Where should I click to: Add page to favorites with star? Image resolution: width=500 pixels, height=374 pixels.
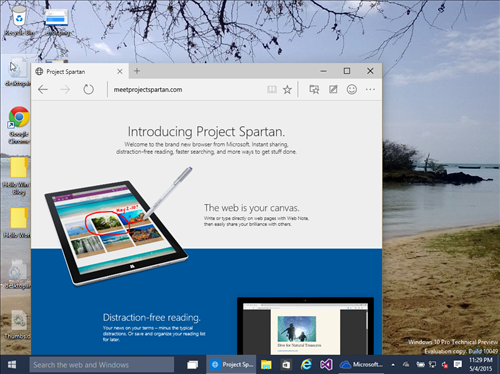[x=287, y=89]
